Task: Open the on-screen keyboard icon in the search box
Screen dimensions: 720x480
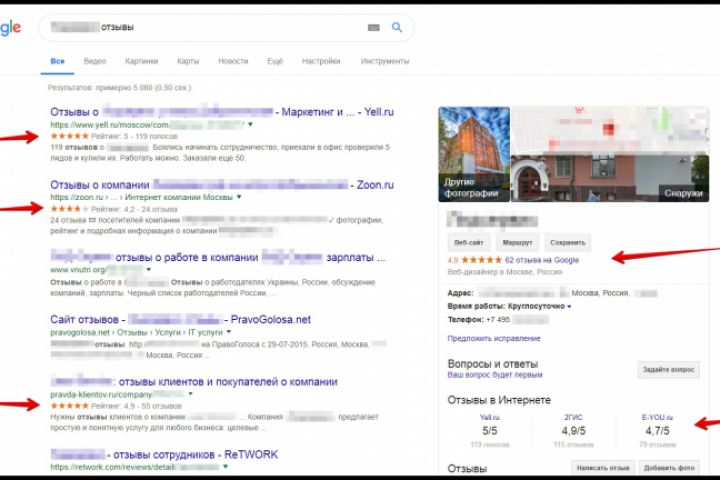Action: pyautogui.click(x=374, y=28)
